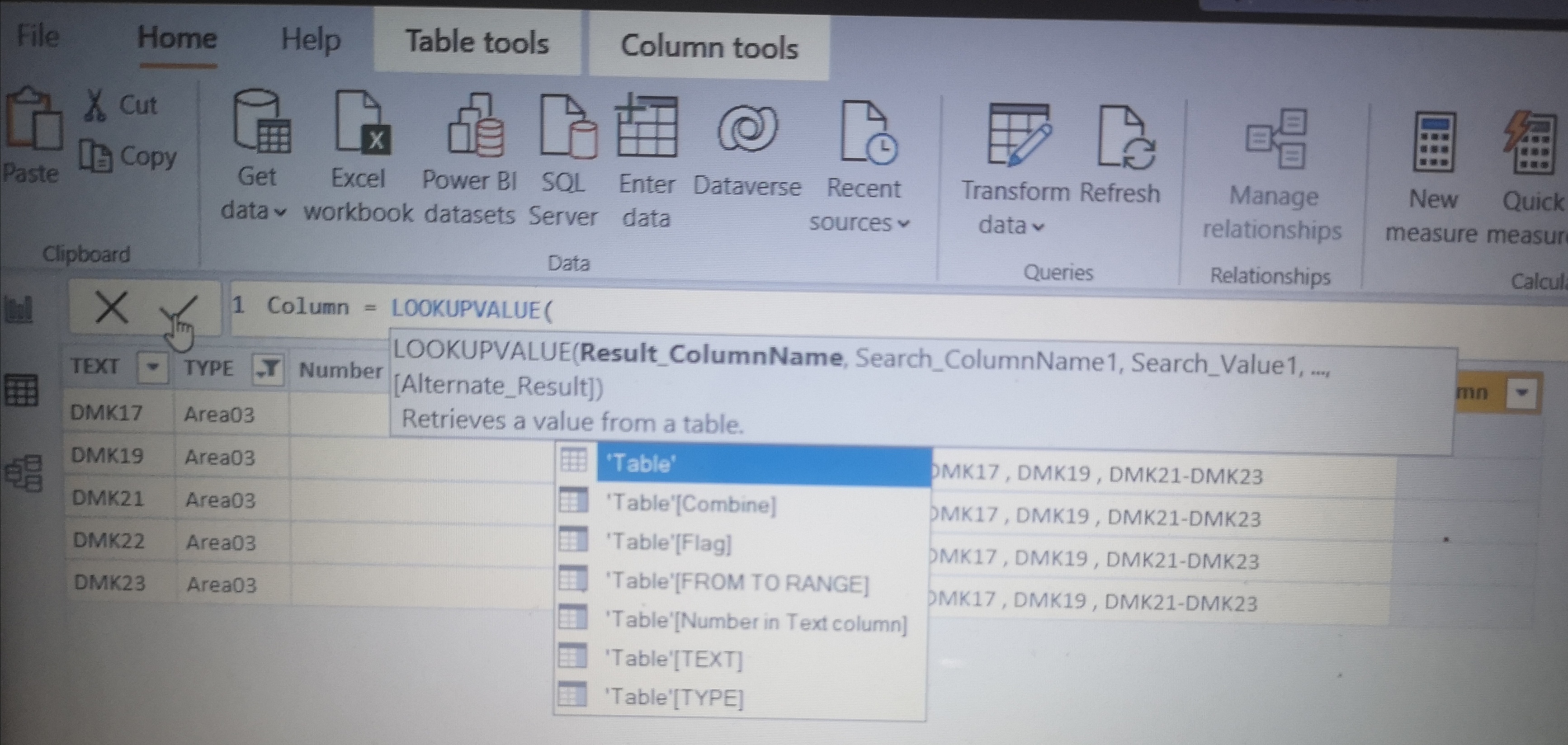Switch to Data view in sidebar
The width and height of the screenshot is (1568, 745).
21,390
